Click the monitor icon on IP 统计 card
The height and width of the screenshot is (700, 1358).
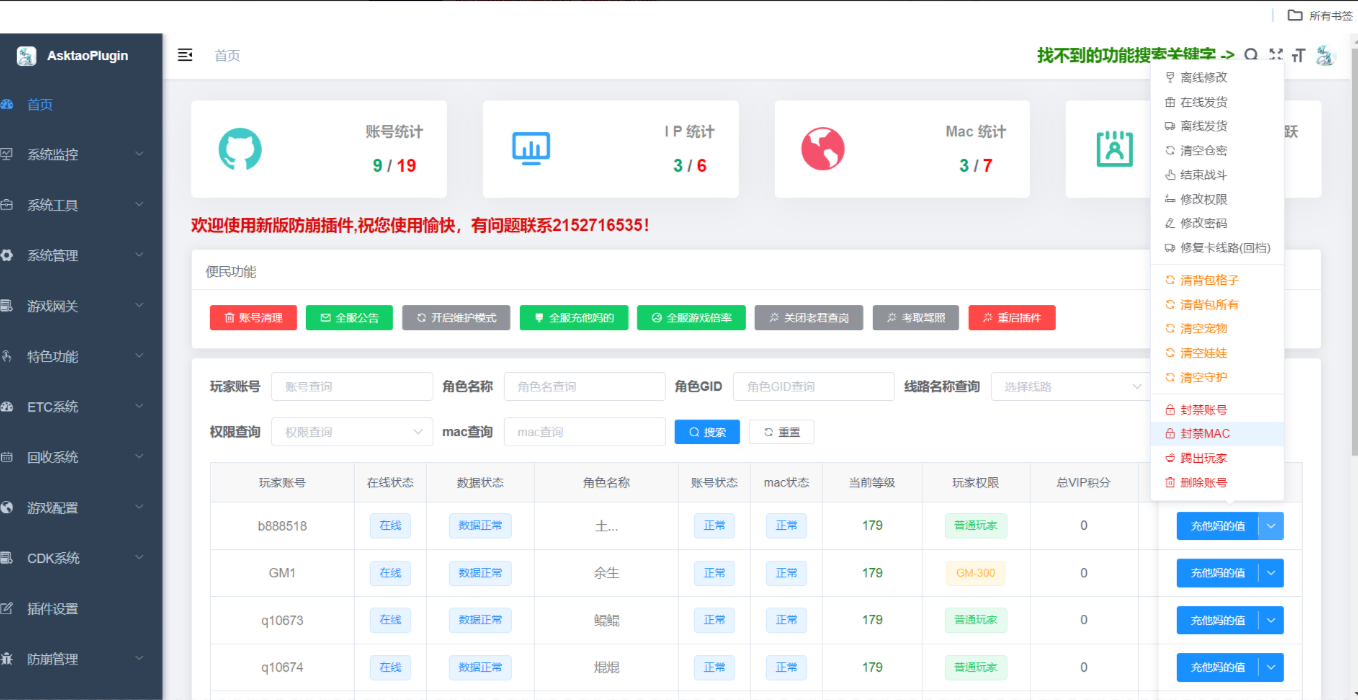tap(531, 149)
